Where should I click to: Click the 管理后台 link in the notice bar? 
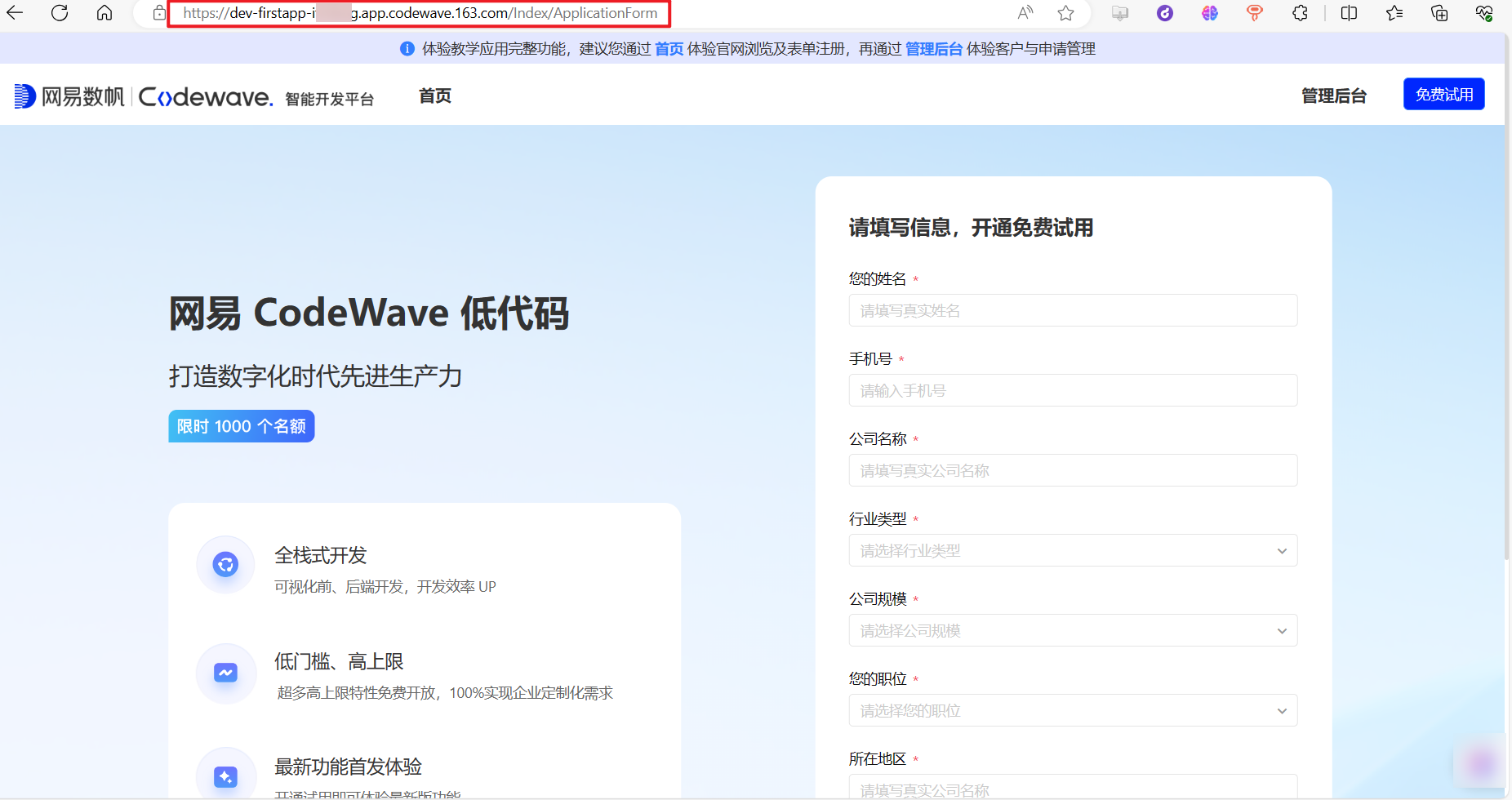click(x=934, y=48)
